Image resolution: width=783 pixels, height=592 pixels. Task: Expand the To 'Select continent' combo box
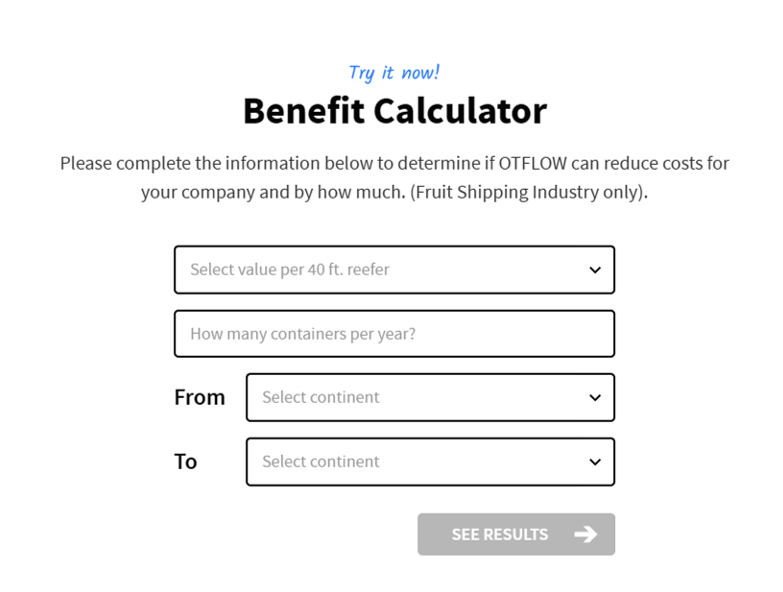tap(430, 462)
